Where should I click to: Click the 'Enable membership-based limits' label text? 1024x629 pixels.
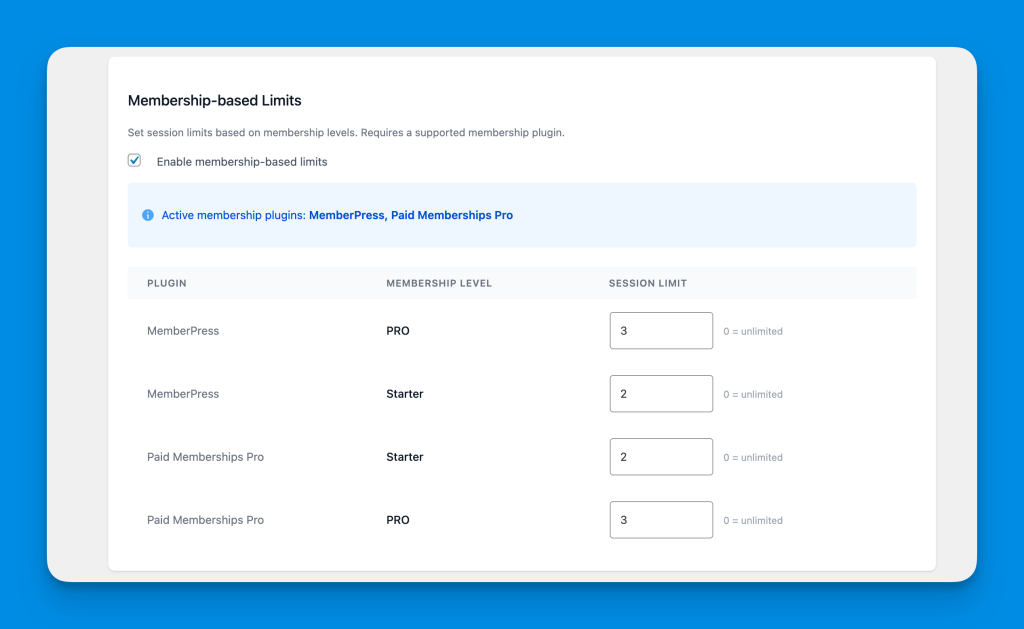click(241, 161)
